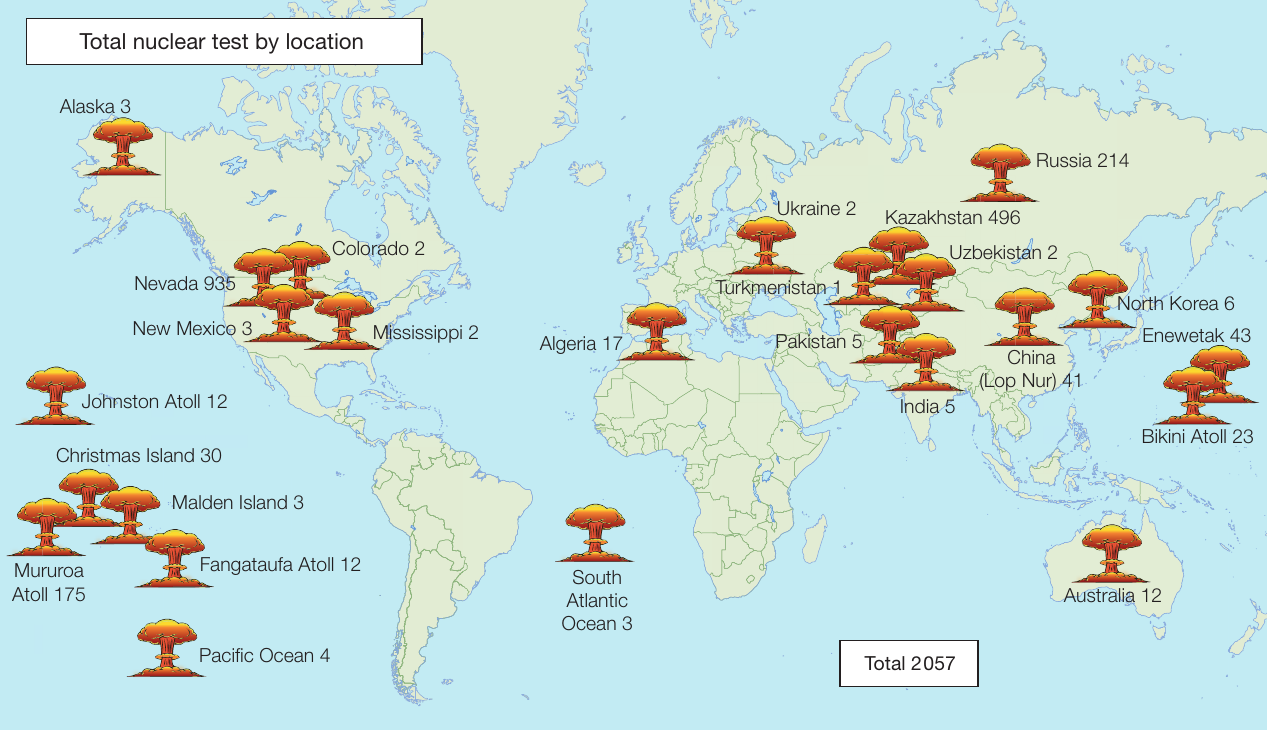1267x731 pixels.
Task: Click the Ukraine mushroom cloud icon
Action: click(767, 246)
